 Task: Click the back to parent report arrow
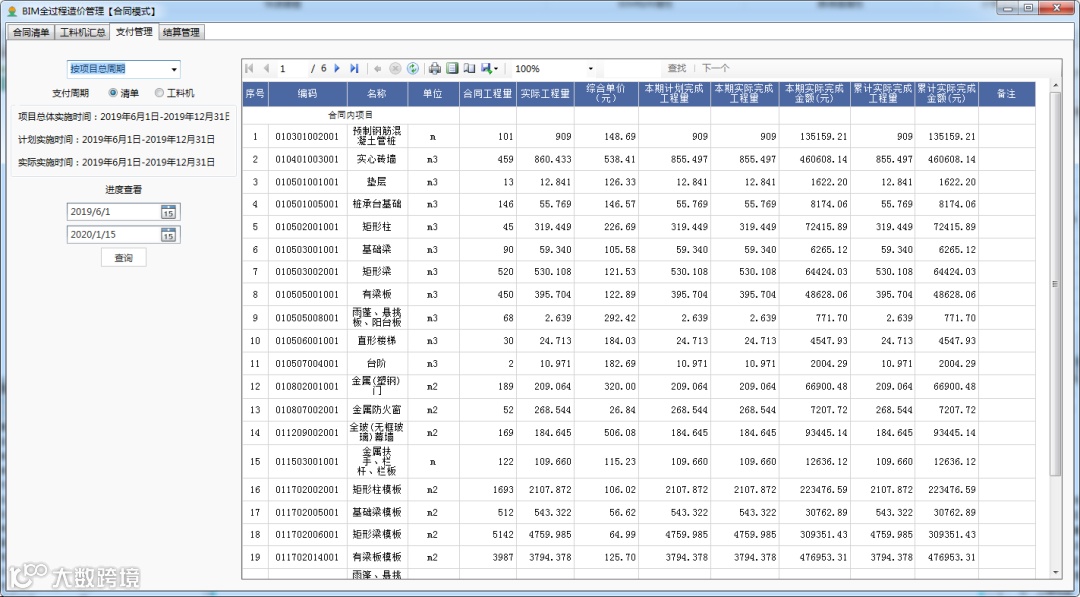point(377,68)
